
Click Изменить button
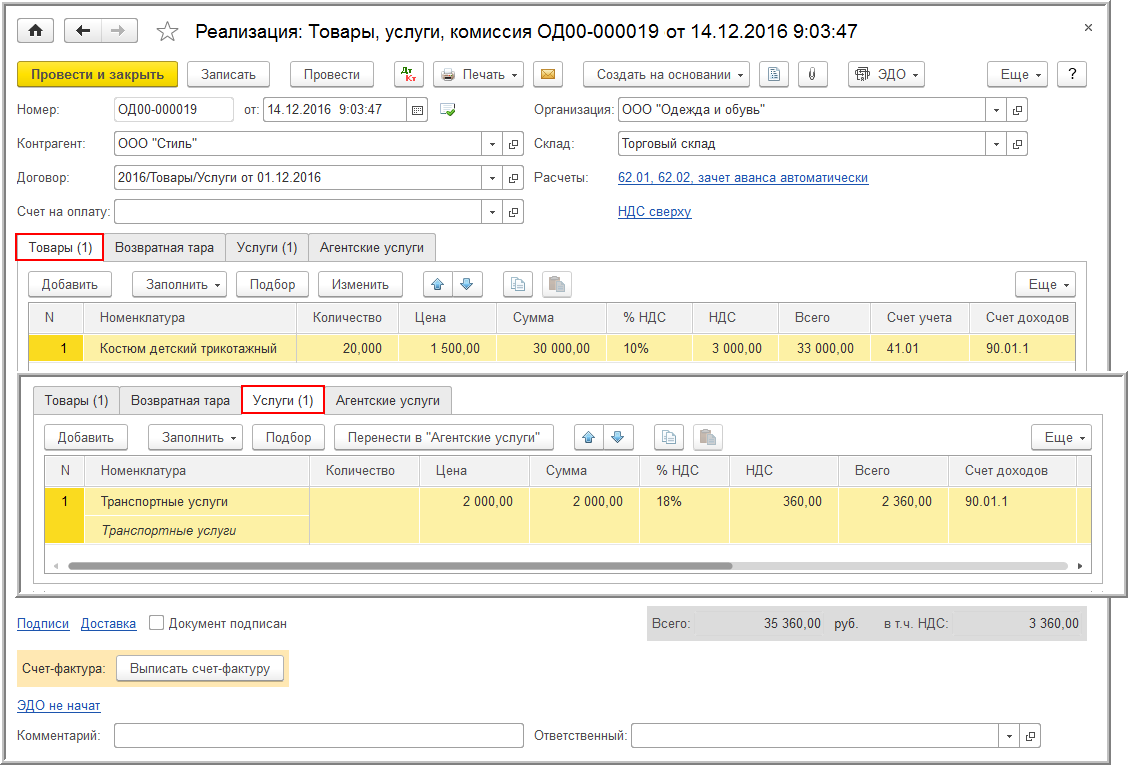tap(360, 285)
